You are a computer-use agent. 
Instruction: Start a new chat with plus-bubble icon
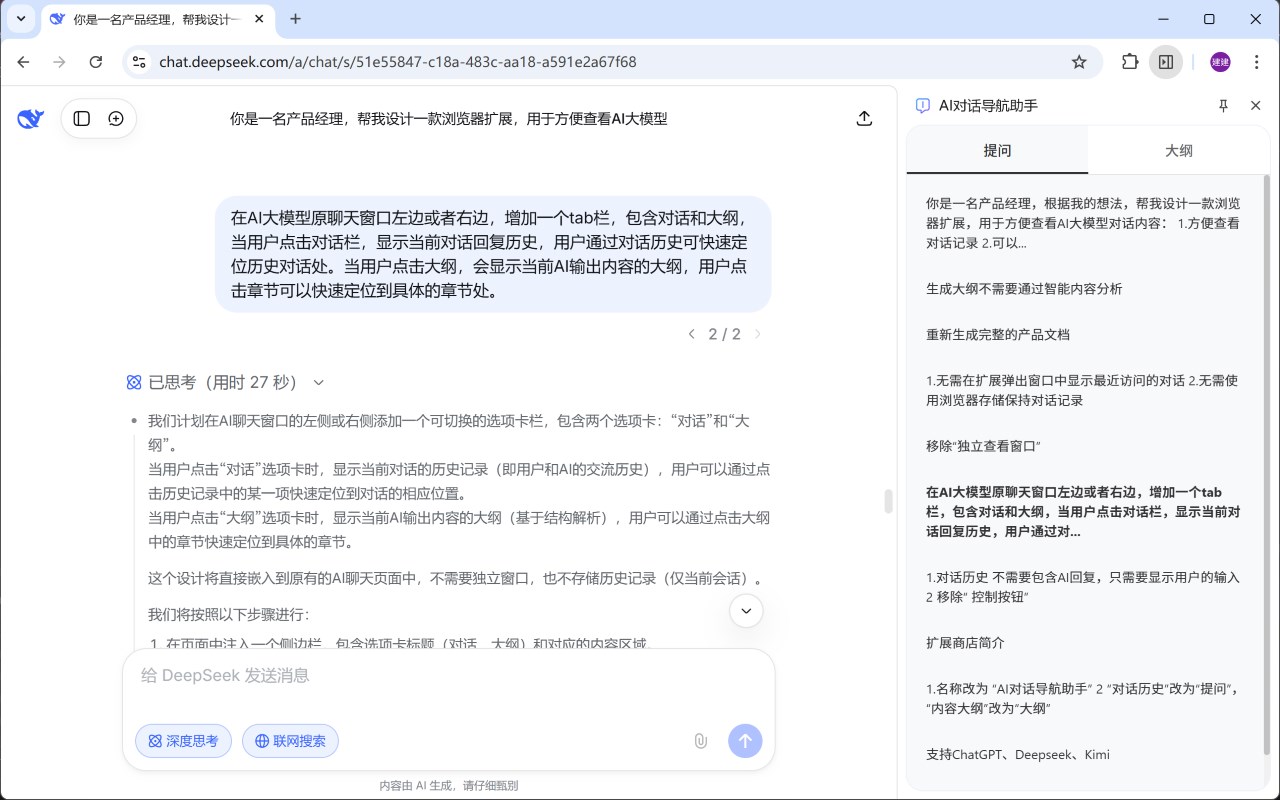116,119
